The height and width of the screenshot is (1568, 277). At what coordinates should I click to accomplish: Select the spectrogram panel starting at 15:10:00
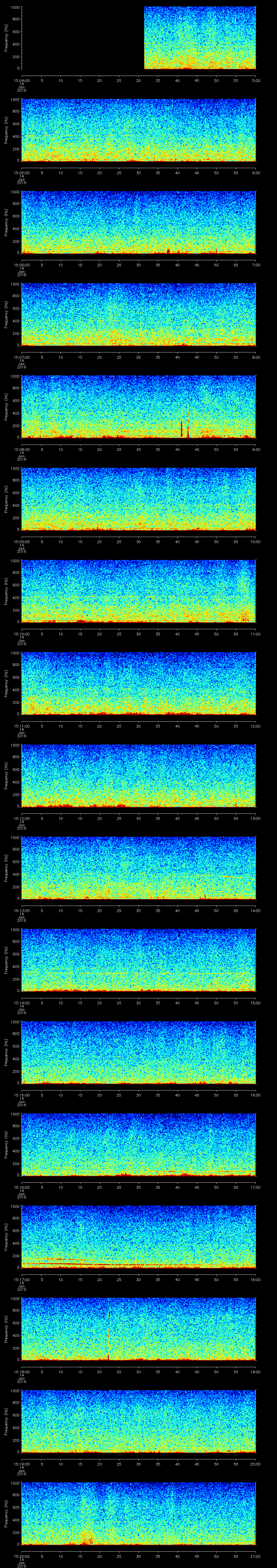click(x=138, y=591)
